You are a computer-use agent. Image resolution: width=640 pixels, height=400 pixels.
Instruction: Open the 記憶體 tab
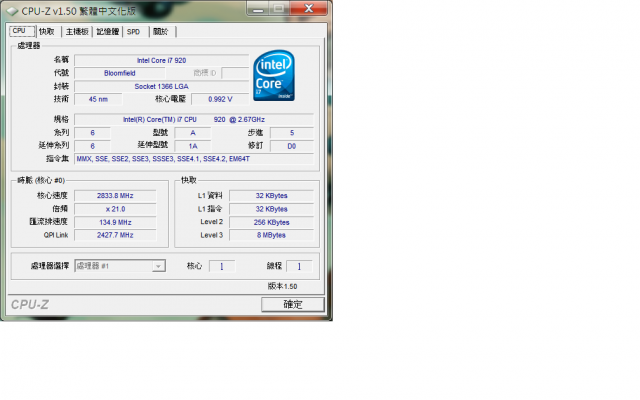(108, 31)
